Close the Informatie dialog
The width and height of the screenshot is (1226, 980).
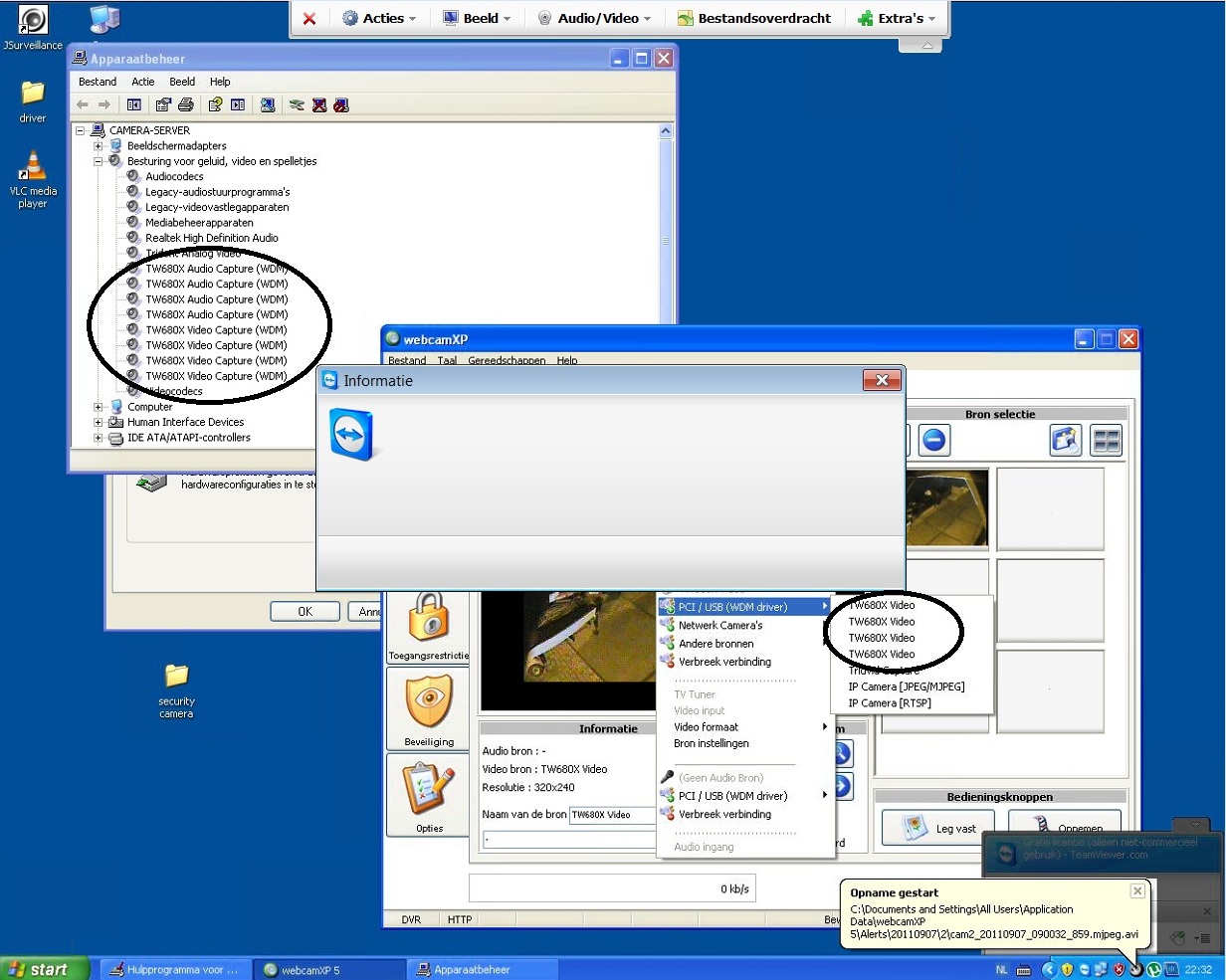[x=882, y=380]
